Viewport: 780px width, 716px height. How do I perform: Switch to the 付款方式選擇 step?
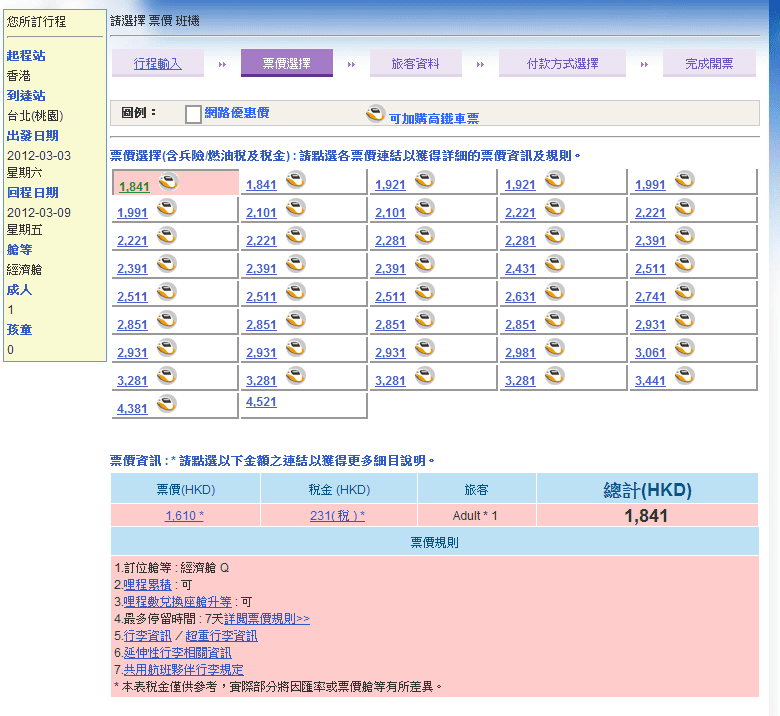(562, 64)
